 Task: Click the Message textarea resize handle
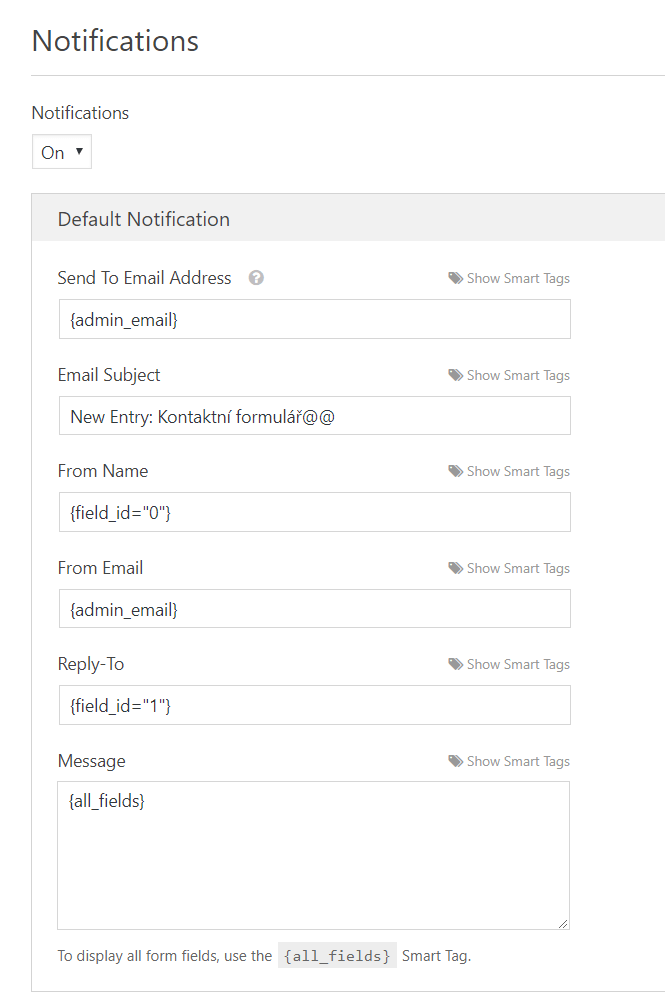point(563,923)
